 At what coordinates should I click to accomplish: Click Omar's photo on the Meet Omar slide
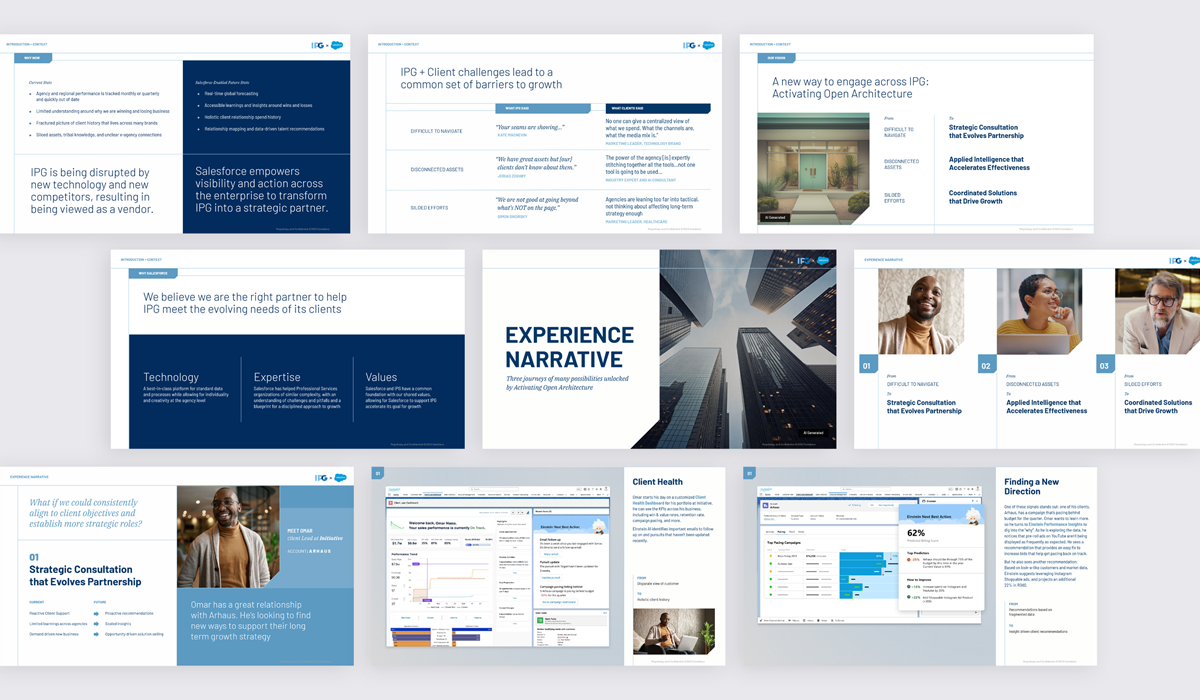(x=228, y=537)
